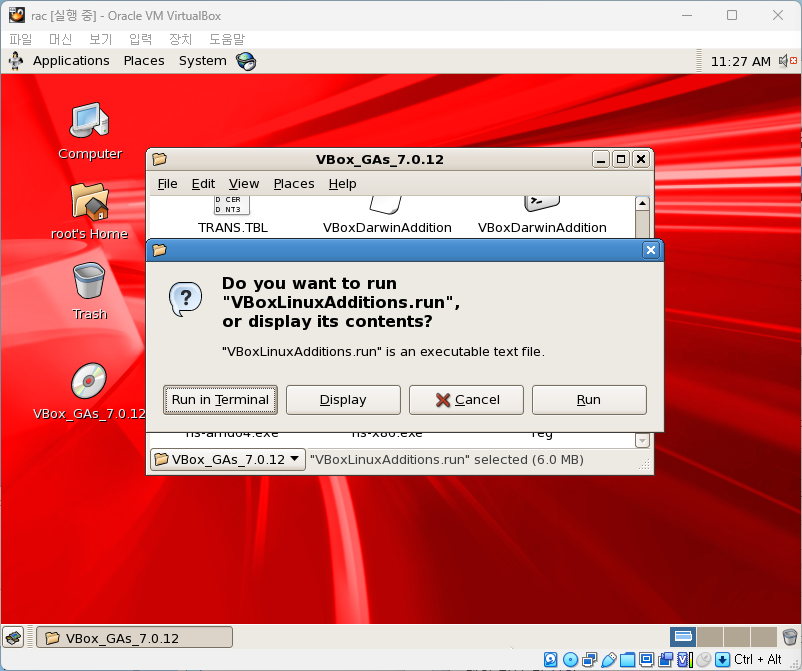Select the TRANS.TBL file
The image size is (802, 671).
tap(233, 215)
